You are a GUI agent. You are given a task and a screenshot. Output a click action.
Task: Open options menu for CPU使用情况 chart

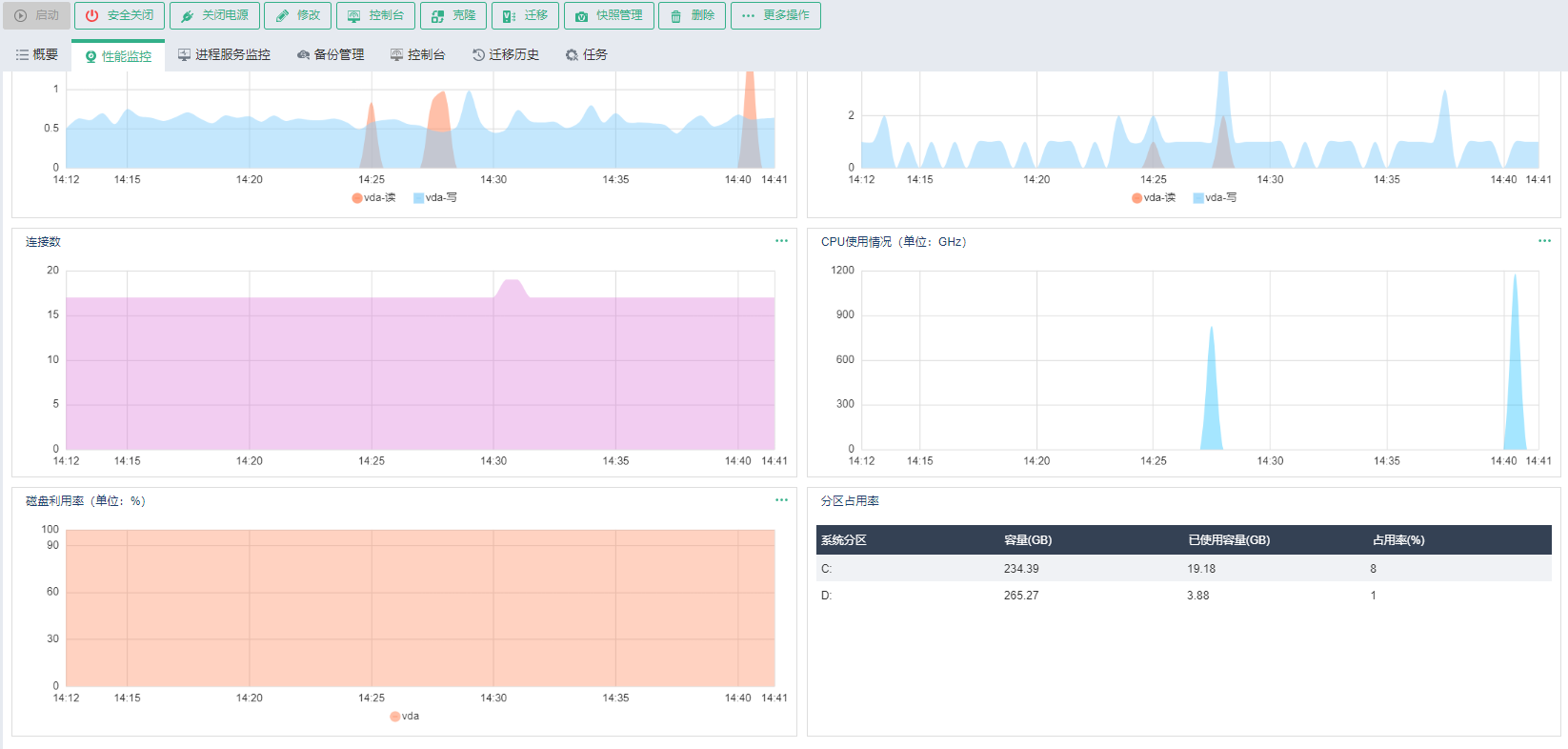1544,241
